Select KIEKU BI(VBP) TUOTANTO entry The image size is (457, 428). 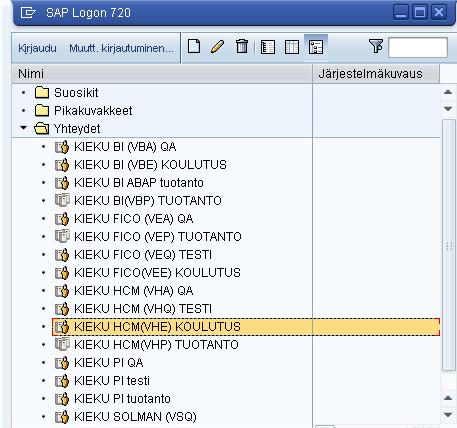148,201
